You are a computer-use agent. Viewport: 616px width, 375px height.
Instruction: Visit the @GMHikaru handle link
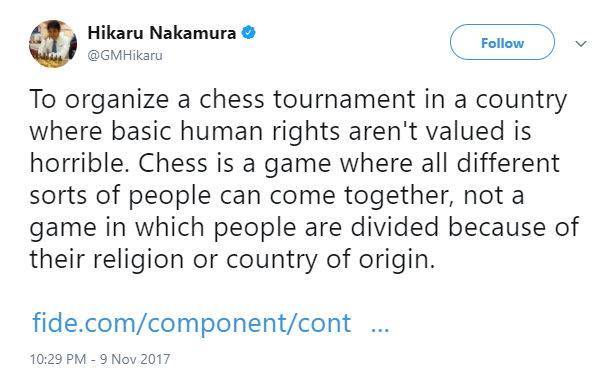[x=125, y=55]
